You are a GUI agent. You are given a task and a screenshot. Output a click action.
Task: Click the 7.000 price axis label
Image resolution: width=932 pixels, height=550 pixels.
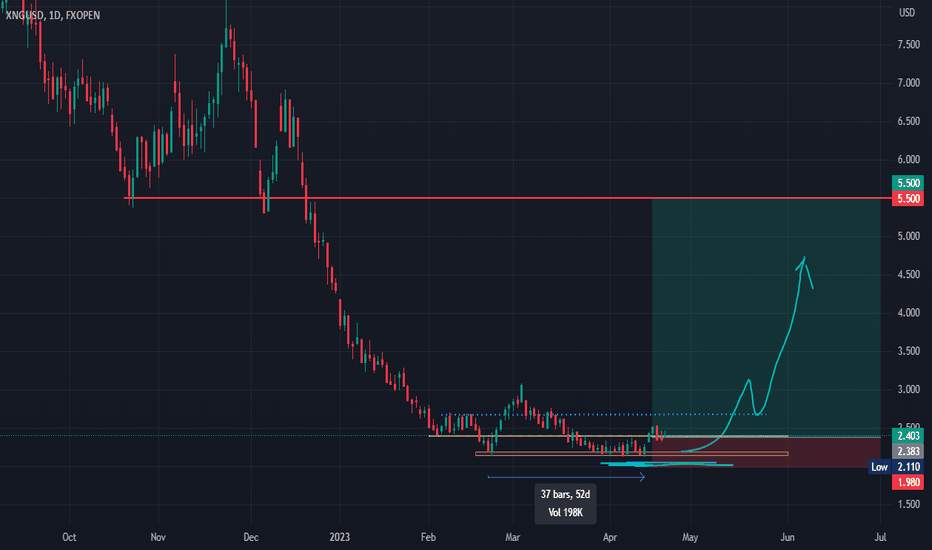click(x=908, y=83)
